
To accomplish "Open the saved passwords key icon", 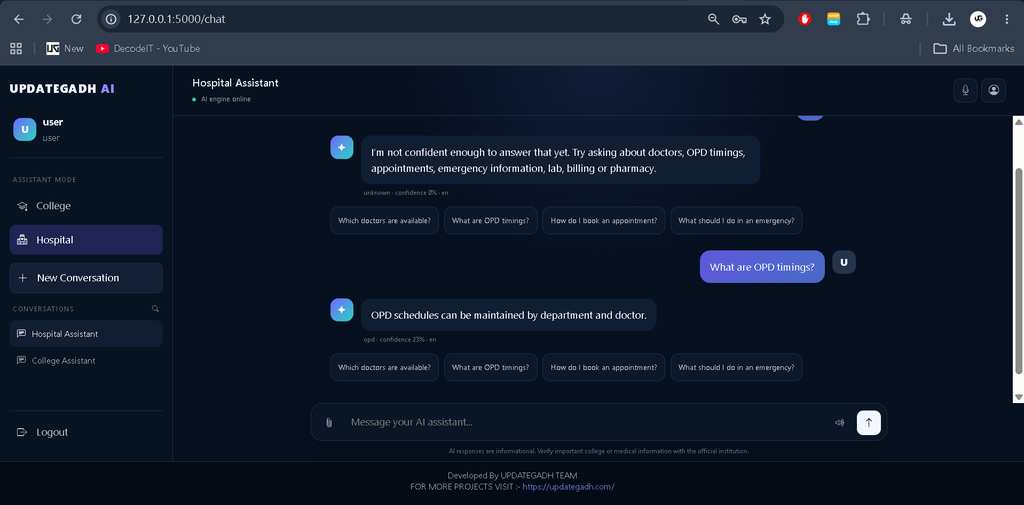I will 739,19.
